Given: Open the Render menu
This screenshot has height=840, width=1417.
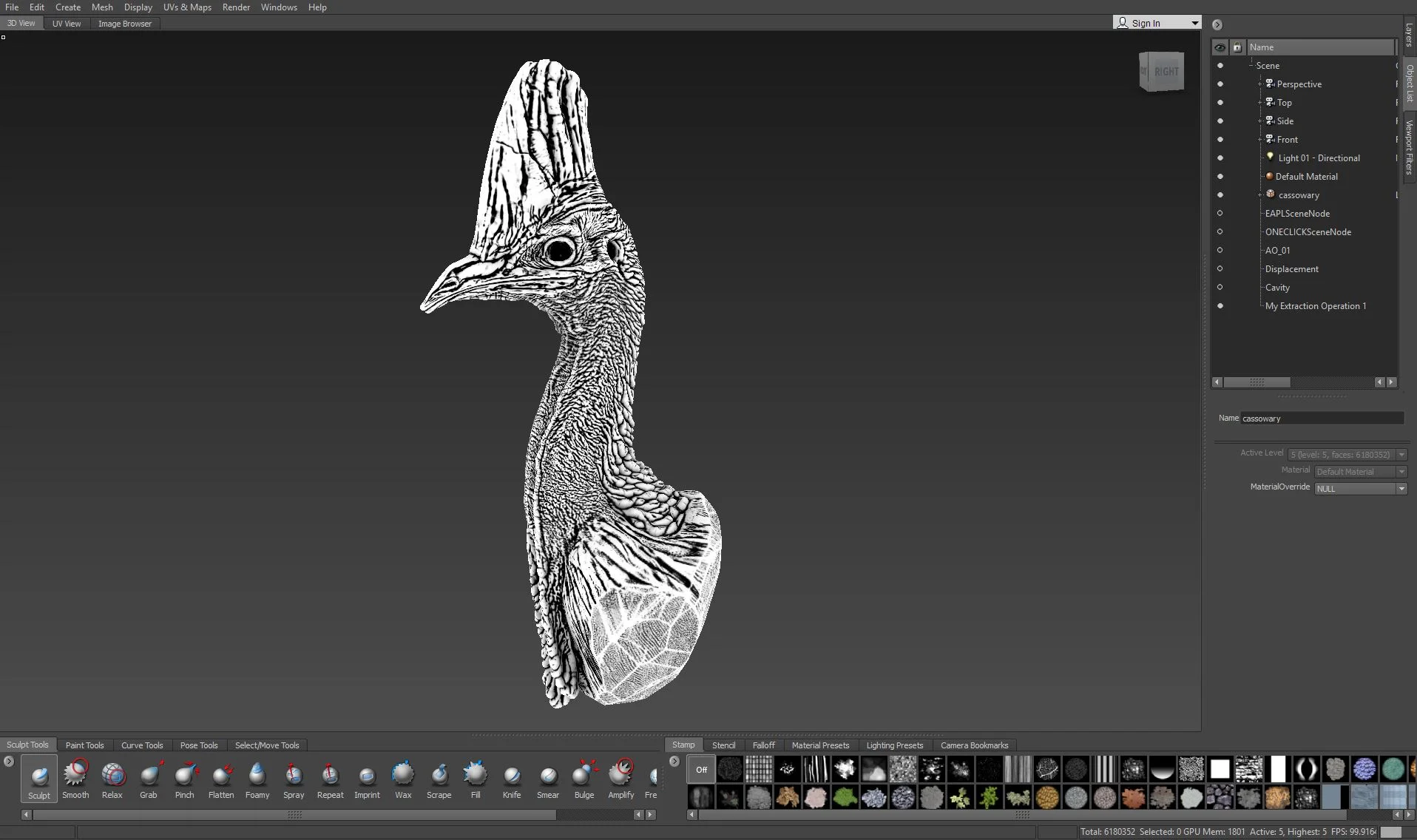Looking at the screenshot, I should [236, 7].
